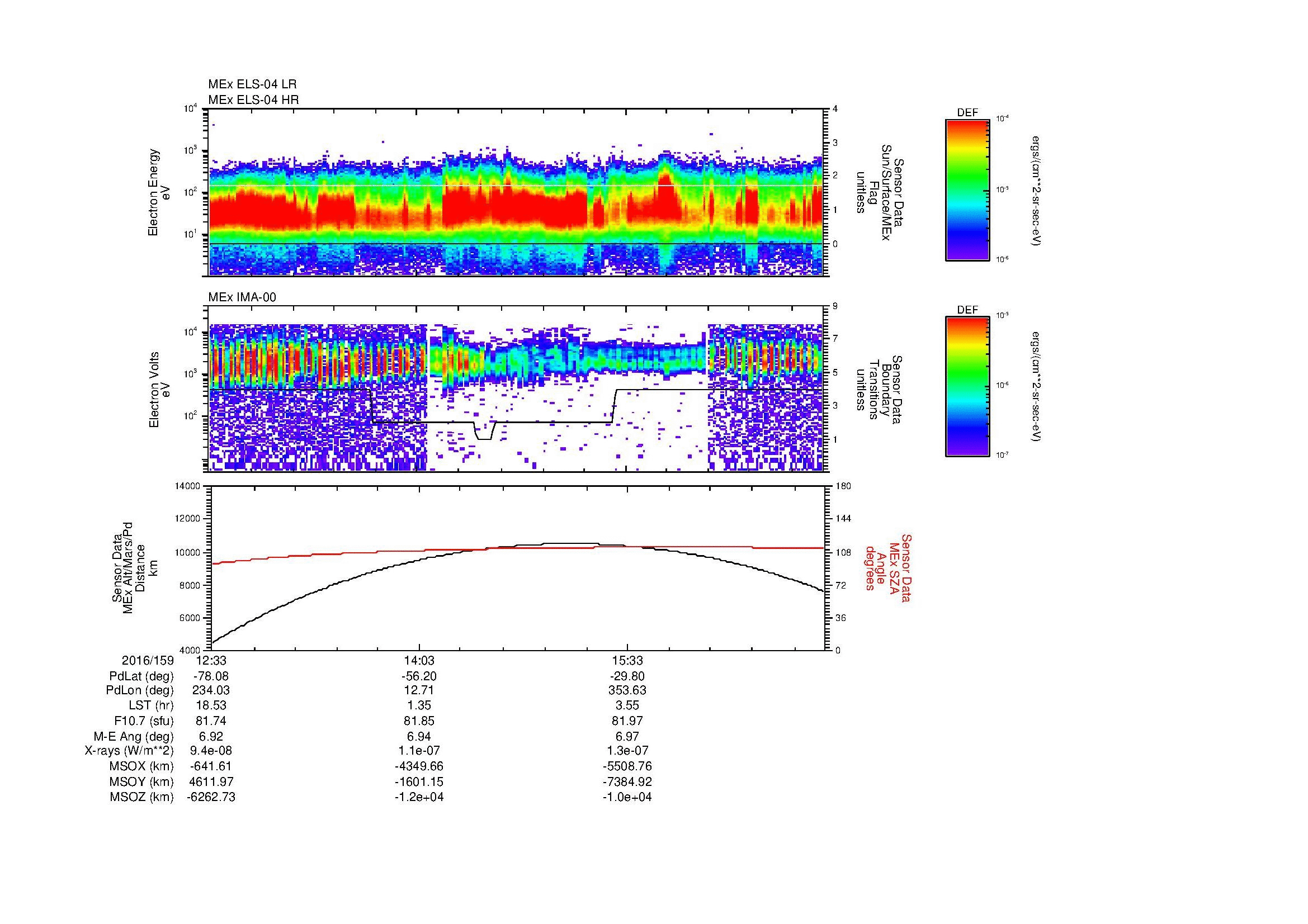This screenshot has height=924, width=1308.
Task: Select the "MEx IMA-00" panel title
Action: [x=242, y=297]
